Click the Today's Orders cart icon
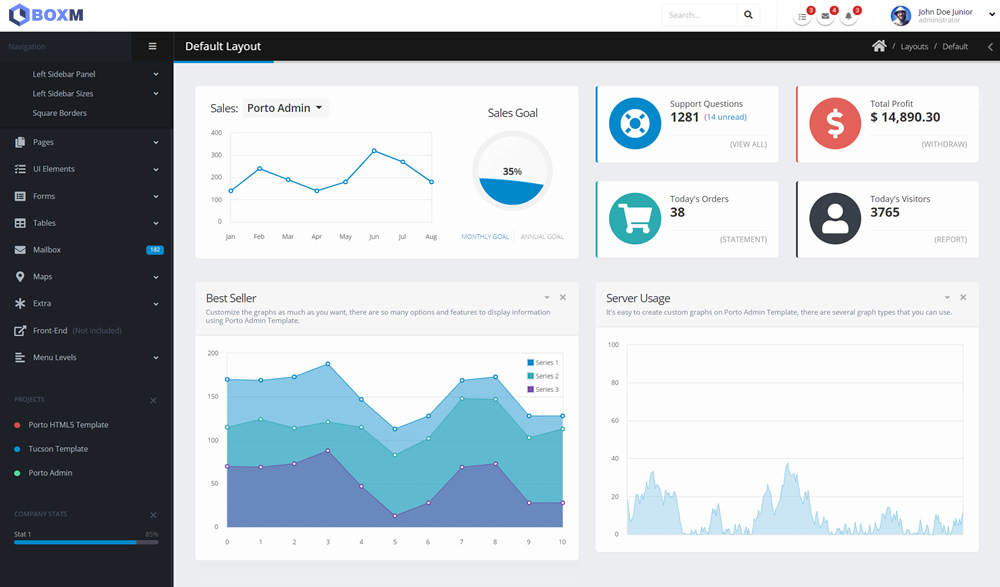The width and height of the screenshot is (1000, 587). click(x=634, y=218)
